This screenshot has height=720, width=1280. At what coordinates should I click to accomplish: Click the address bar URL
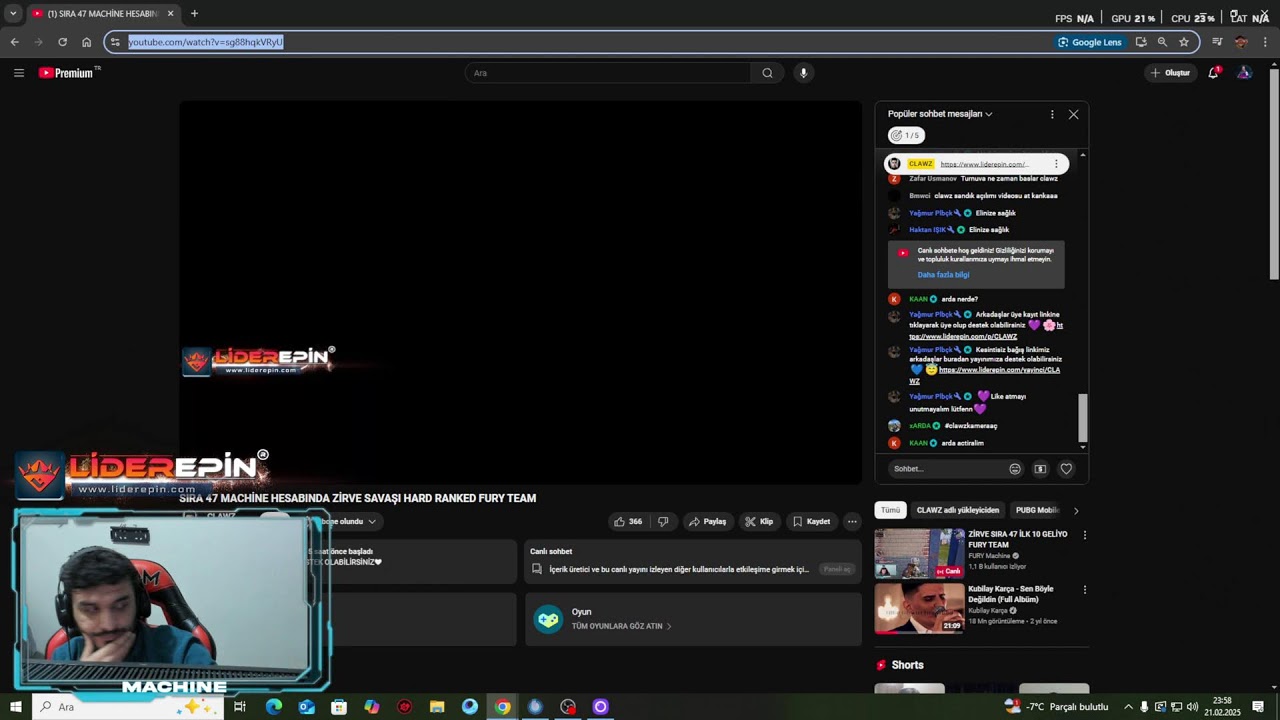pyautogui.click(x=206, y=42)
